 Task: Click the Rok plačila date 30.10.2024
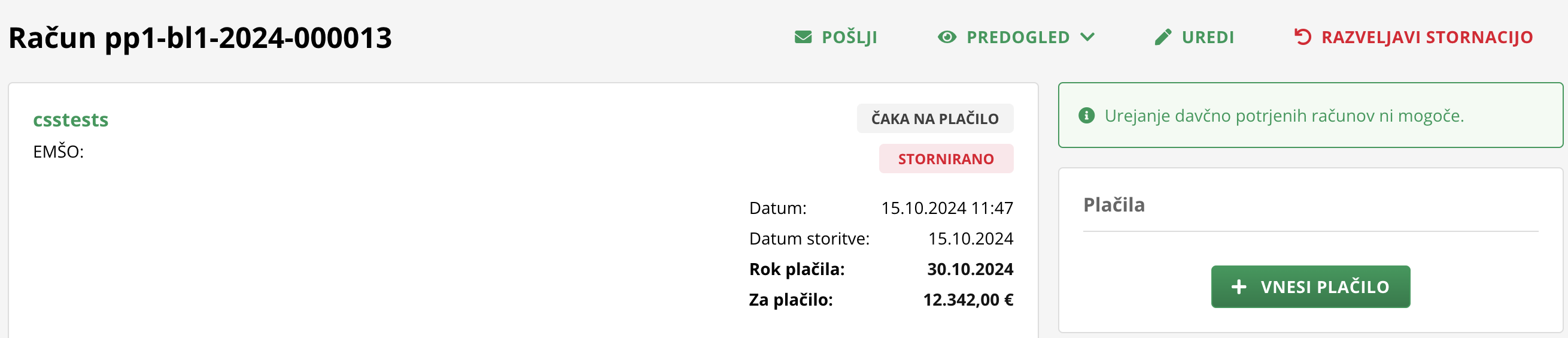pyautogui.click(x=970, y=269)
